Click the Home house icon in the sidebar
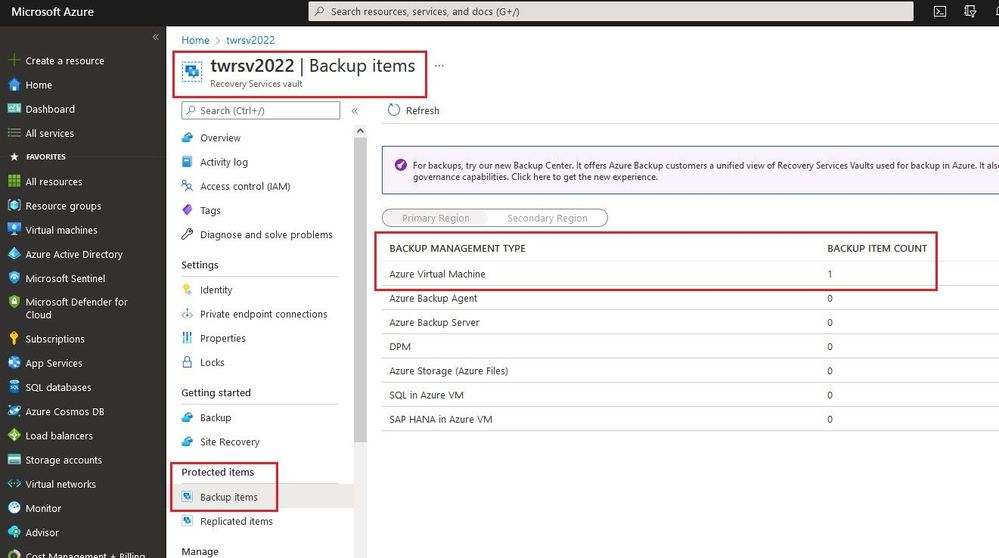The height and width of the screenshot is (558, 999). tap(14, 85)
